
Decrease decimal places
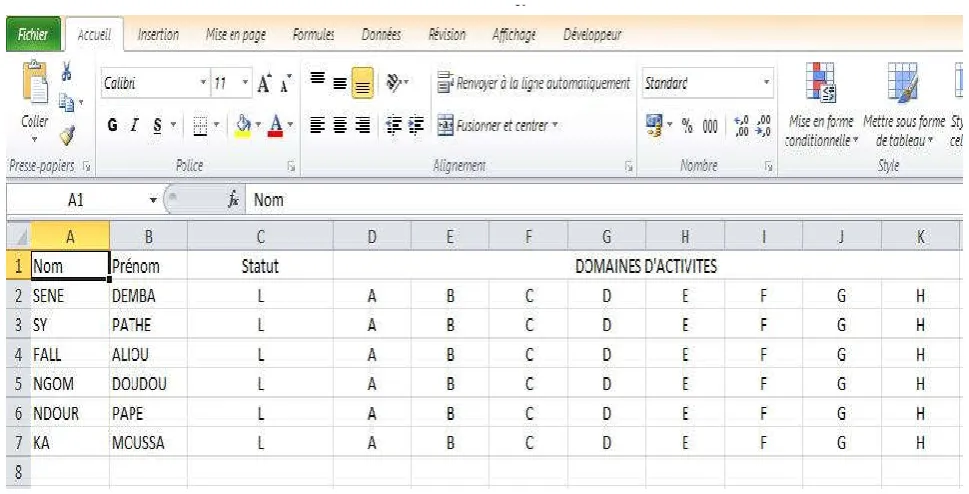click(764, 126)
